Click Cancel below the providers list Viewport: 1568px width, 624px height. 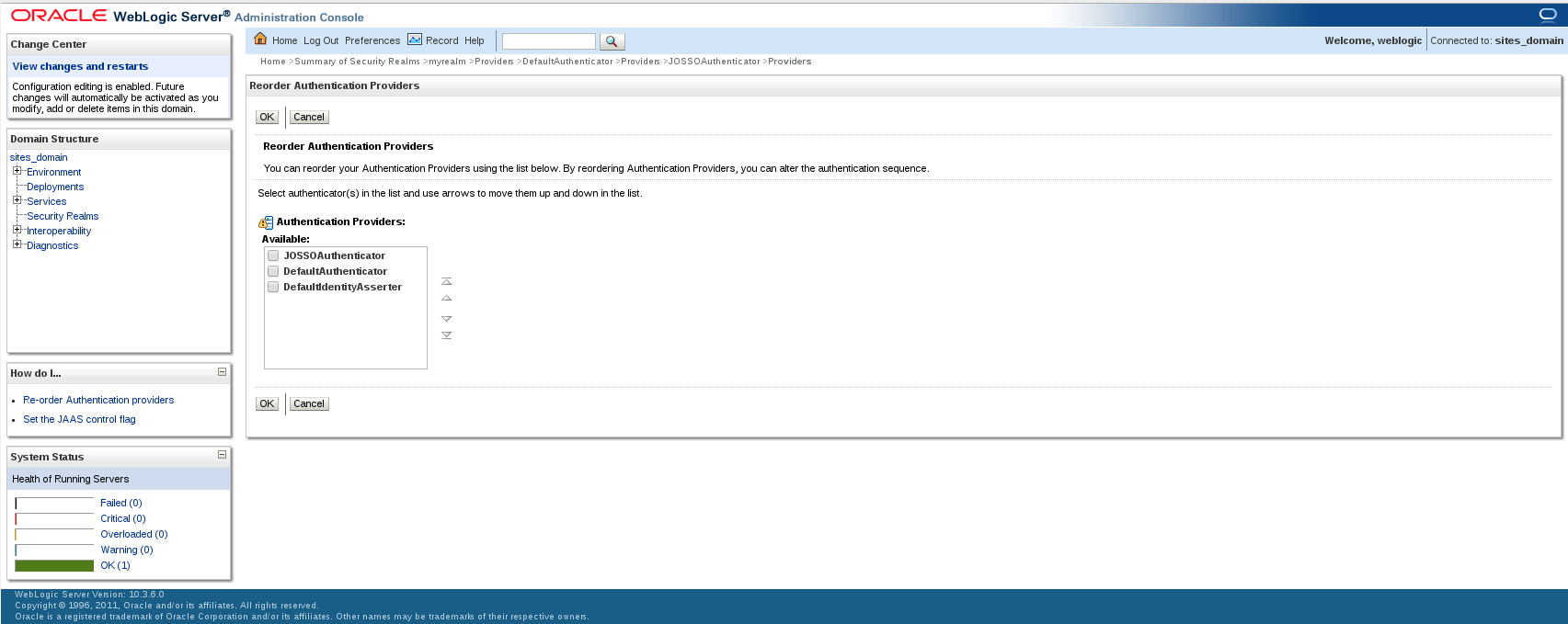[309, 403]
